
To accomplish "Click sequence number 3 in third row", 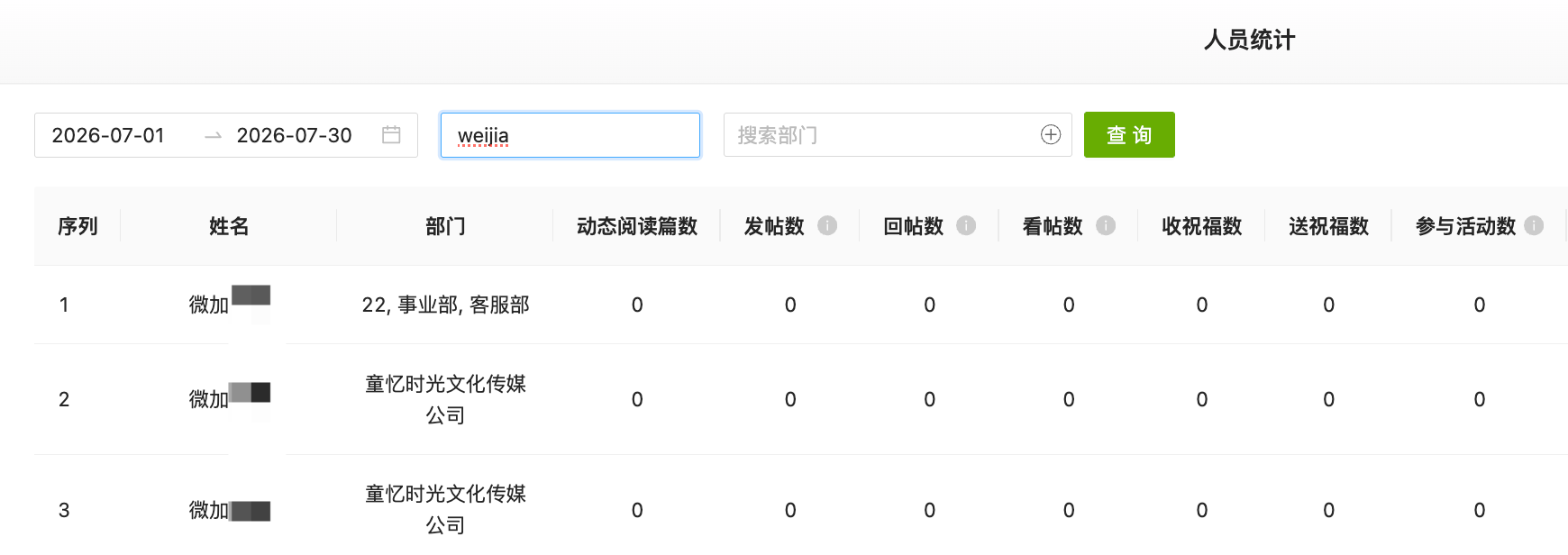I will click(x=64, y=510).
